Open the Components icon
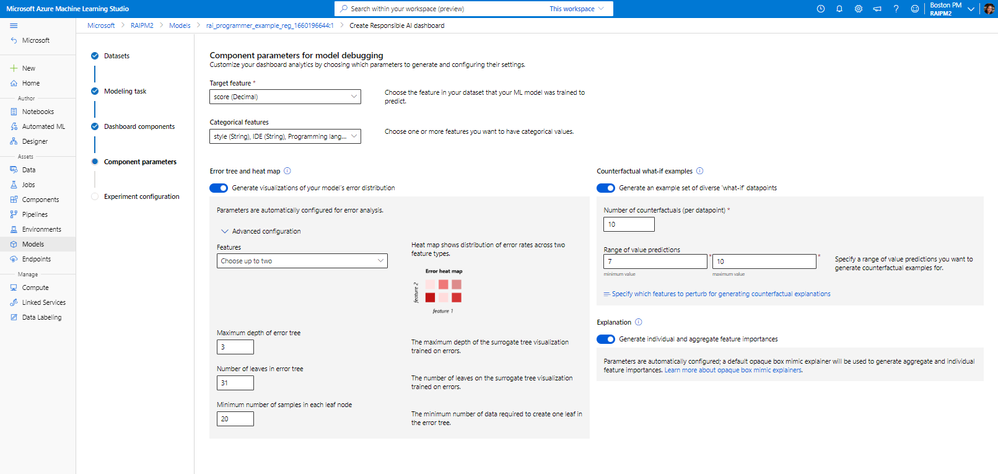 [14, 199]
